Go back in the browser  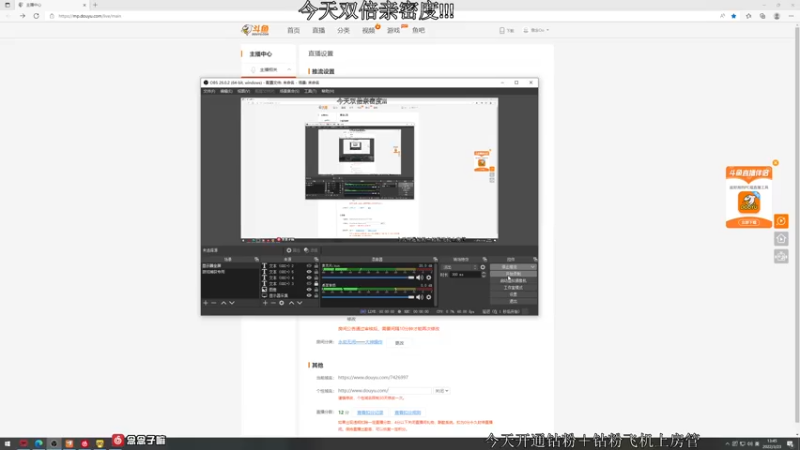(x=8, y=16)
